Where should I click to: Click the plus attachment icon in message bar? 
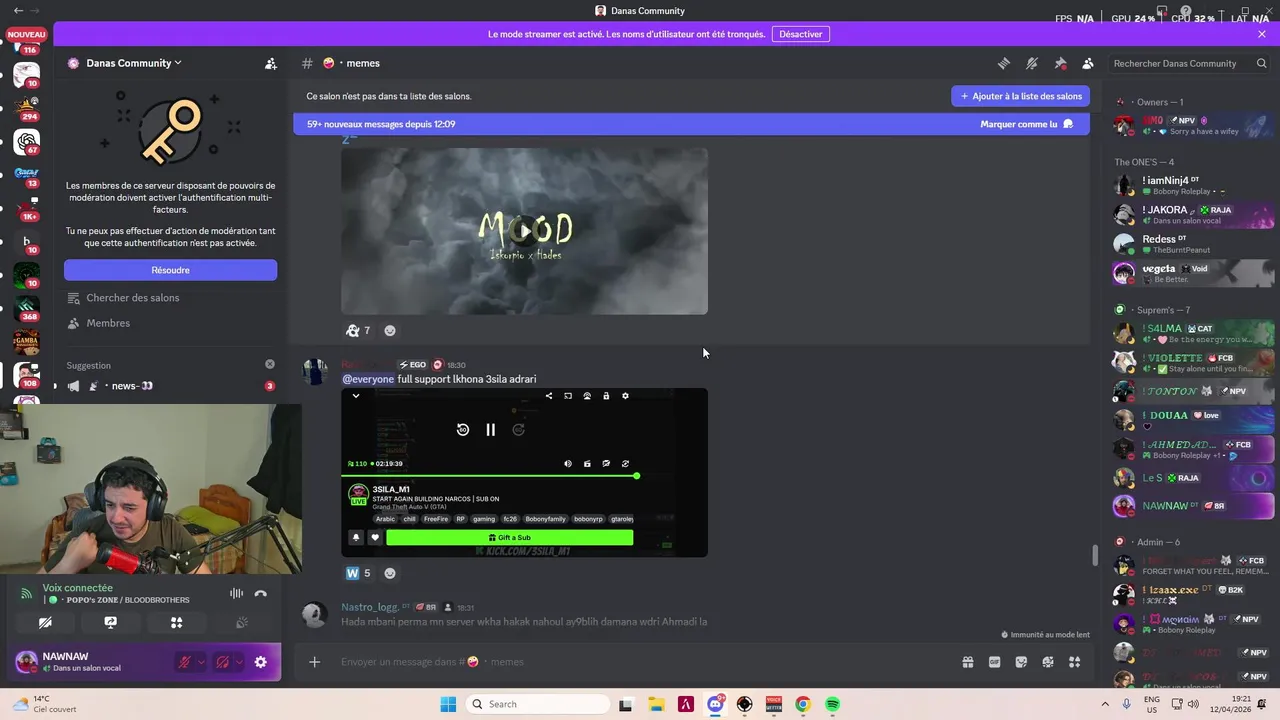point(314,661)
